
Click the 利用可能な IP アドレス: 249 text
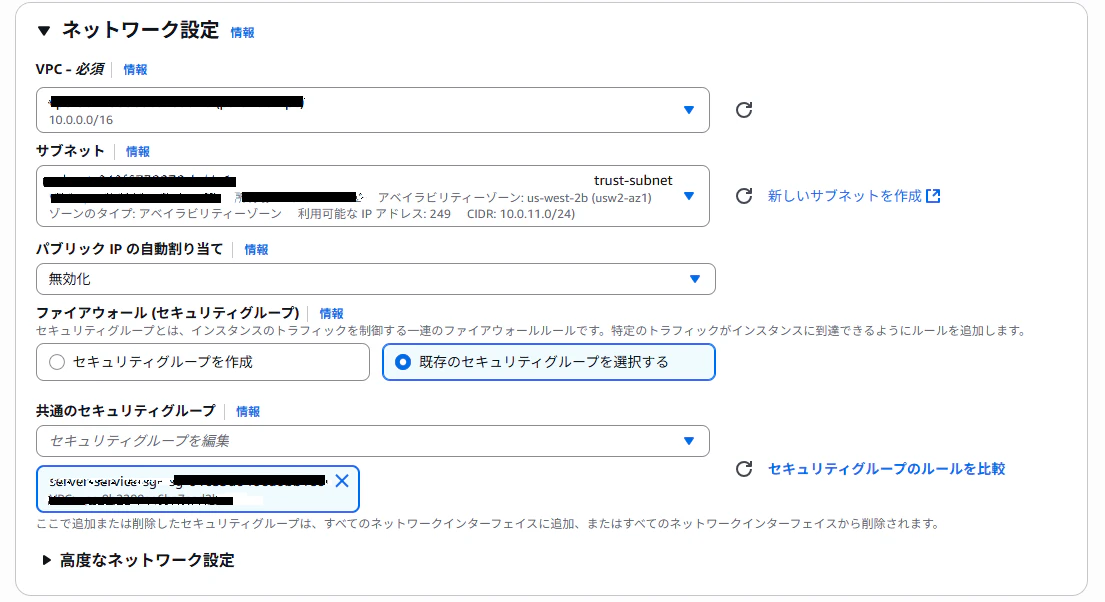374,214
